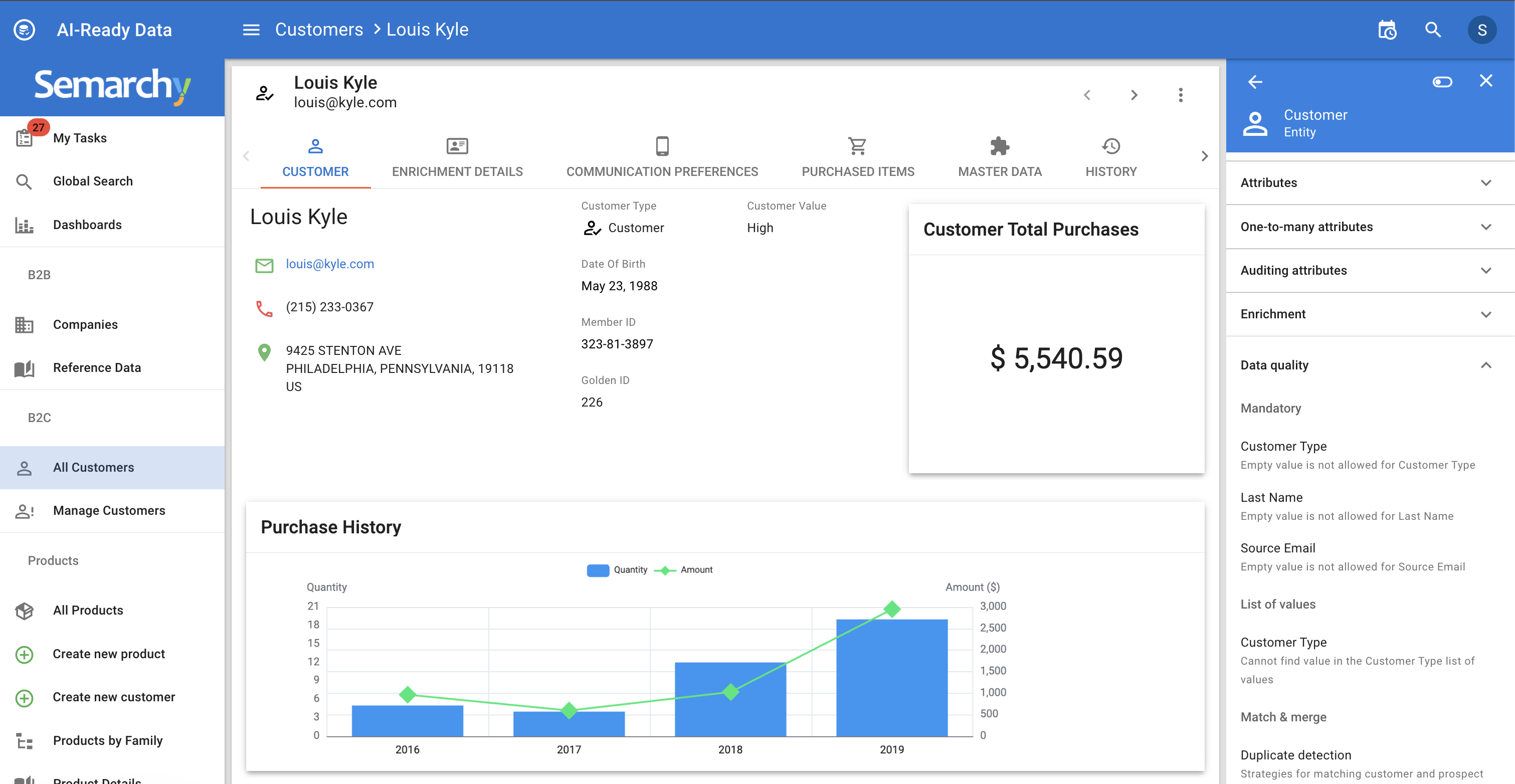
Task: Click the phone icon beside (215) 233-0367
Action: pos(265,308)
